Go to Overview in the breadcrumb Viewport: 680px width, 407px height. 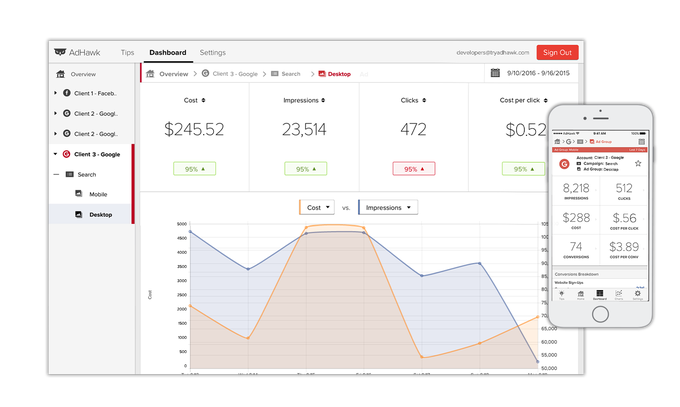coord(173,74)
